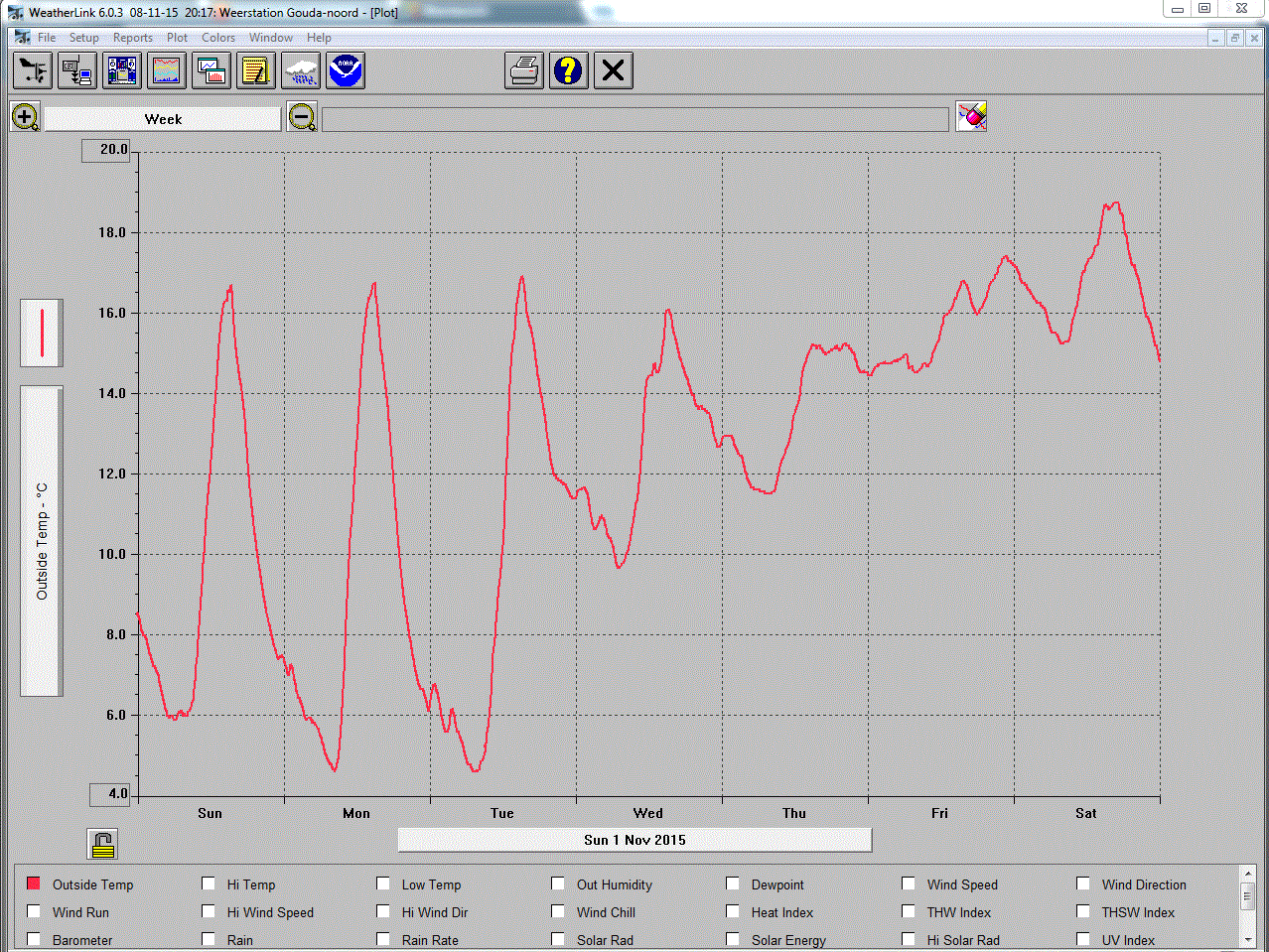Open the weather station selection icon
The image size is (1269, 952).
pyautogui.click(x=33, y=70)
